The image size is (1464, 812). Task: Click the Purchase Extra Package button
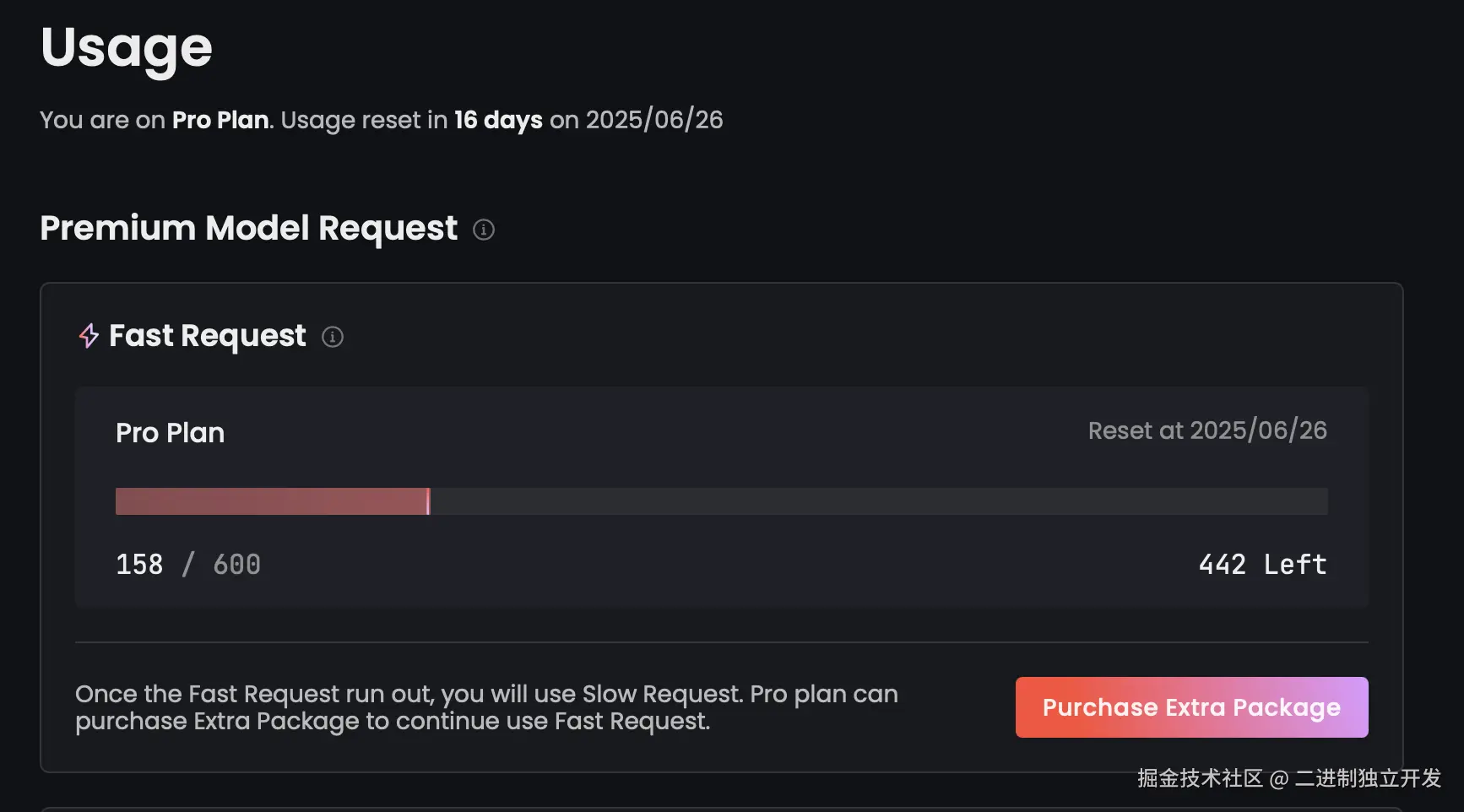1191,707
